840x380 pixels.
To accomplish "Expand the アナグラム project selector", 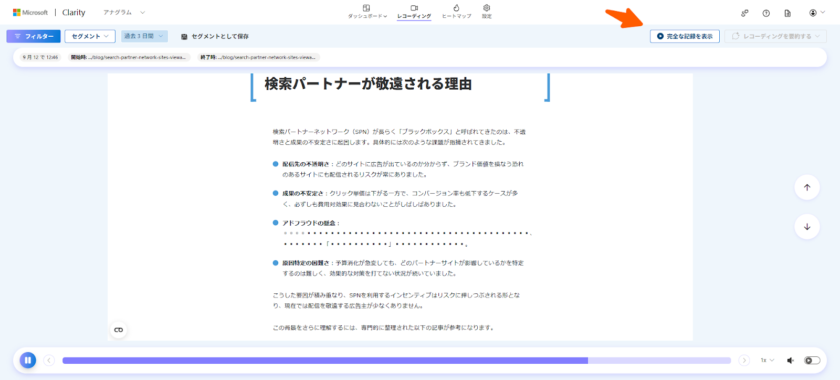I will click(124, 12).
